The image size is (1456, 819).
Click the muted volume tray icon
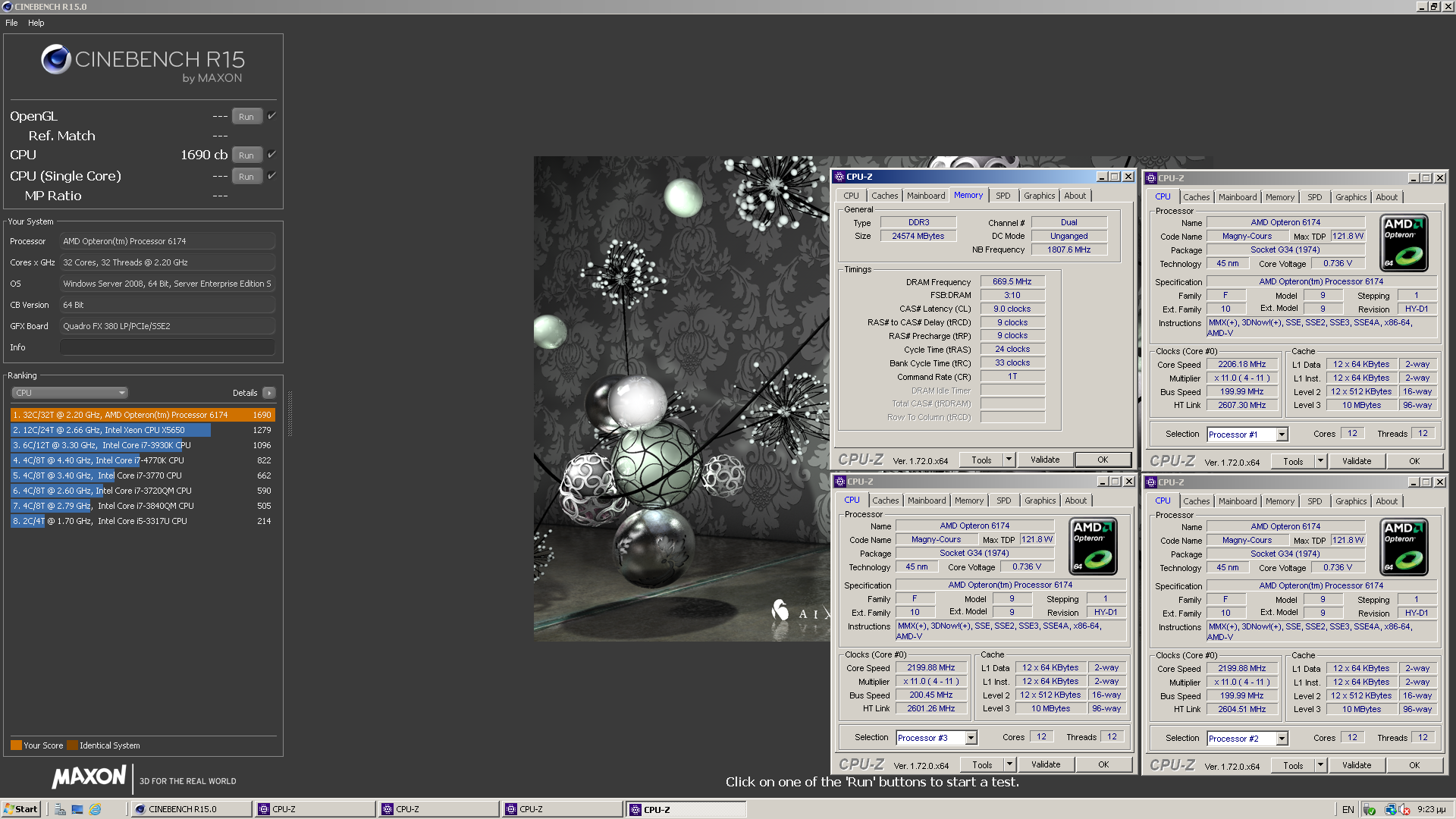[1404, 809]
